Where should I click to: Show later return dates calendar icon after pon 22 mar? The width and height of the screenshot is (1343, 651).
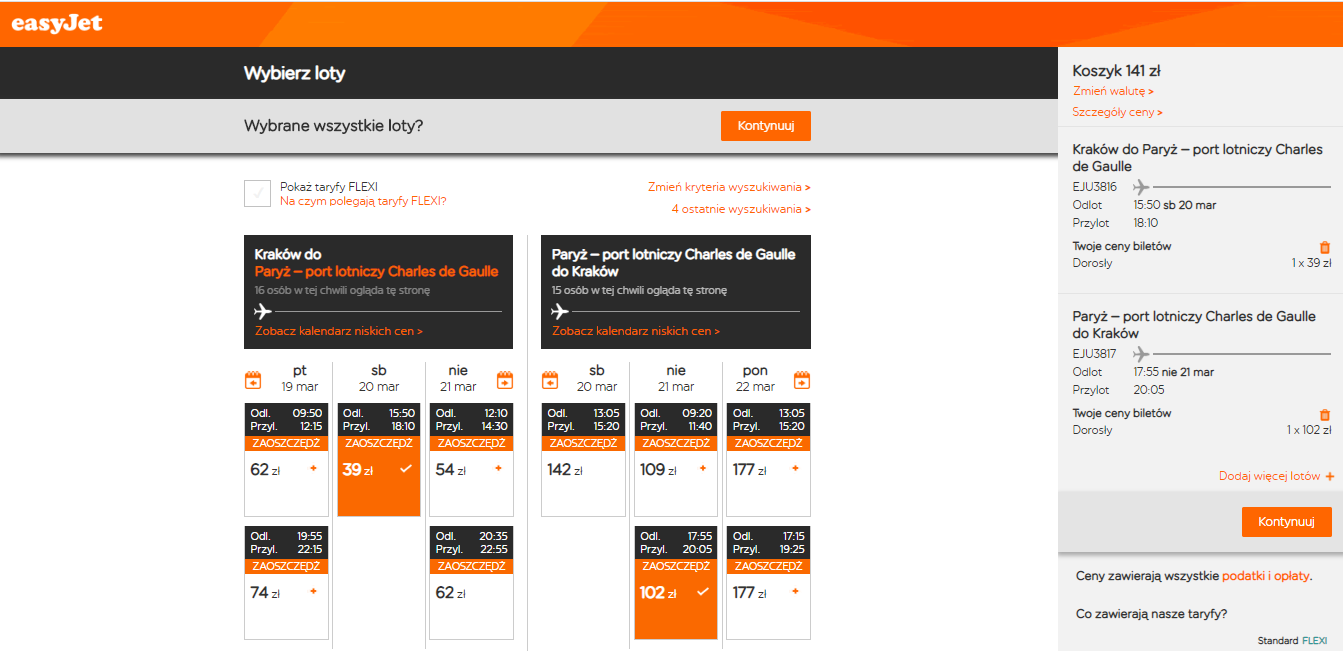[x=802, y=380]
